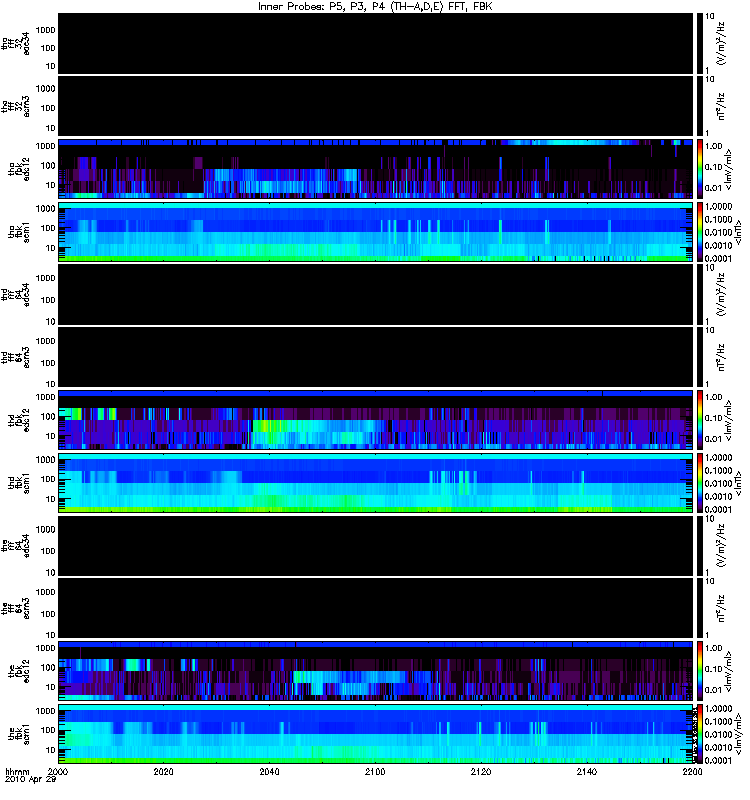Click inside the thd fbk scm1 spectrogram panel

(375, 483)
